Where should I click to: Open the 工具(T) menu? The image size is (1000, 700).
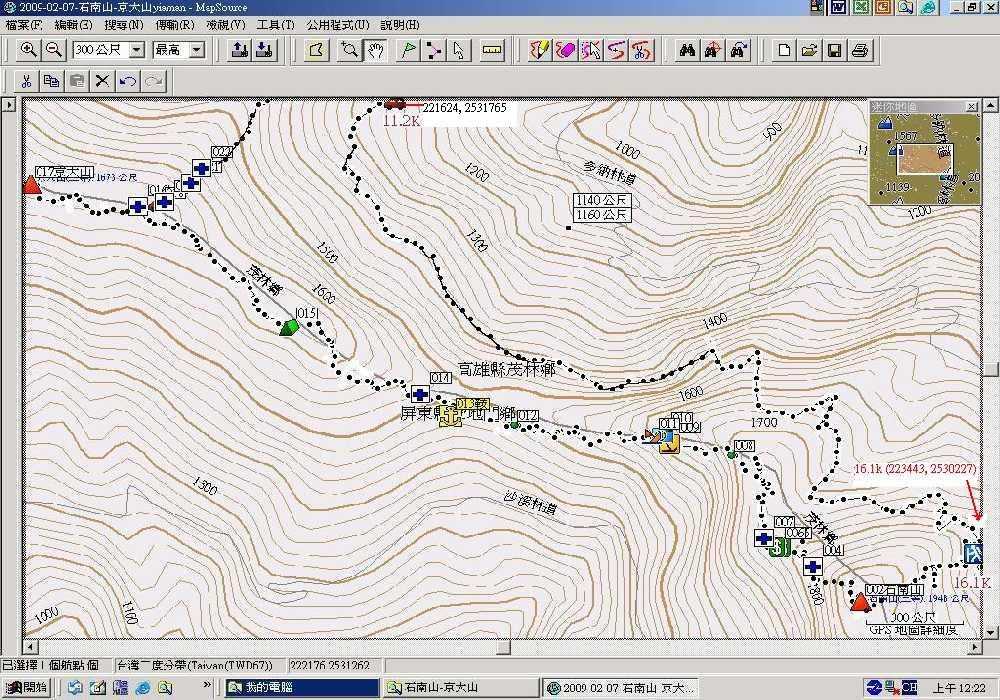pos(275,24)
